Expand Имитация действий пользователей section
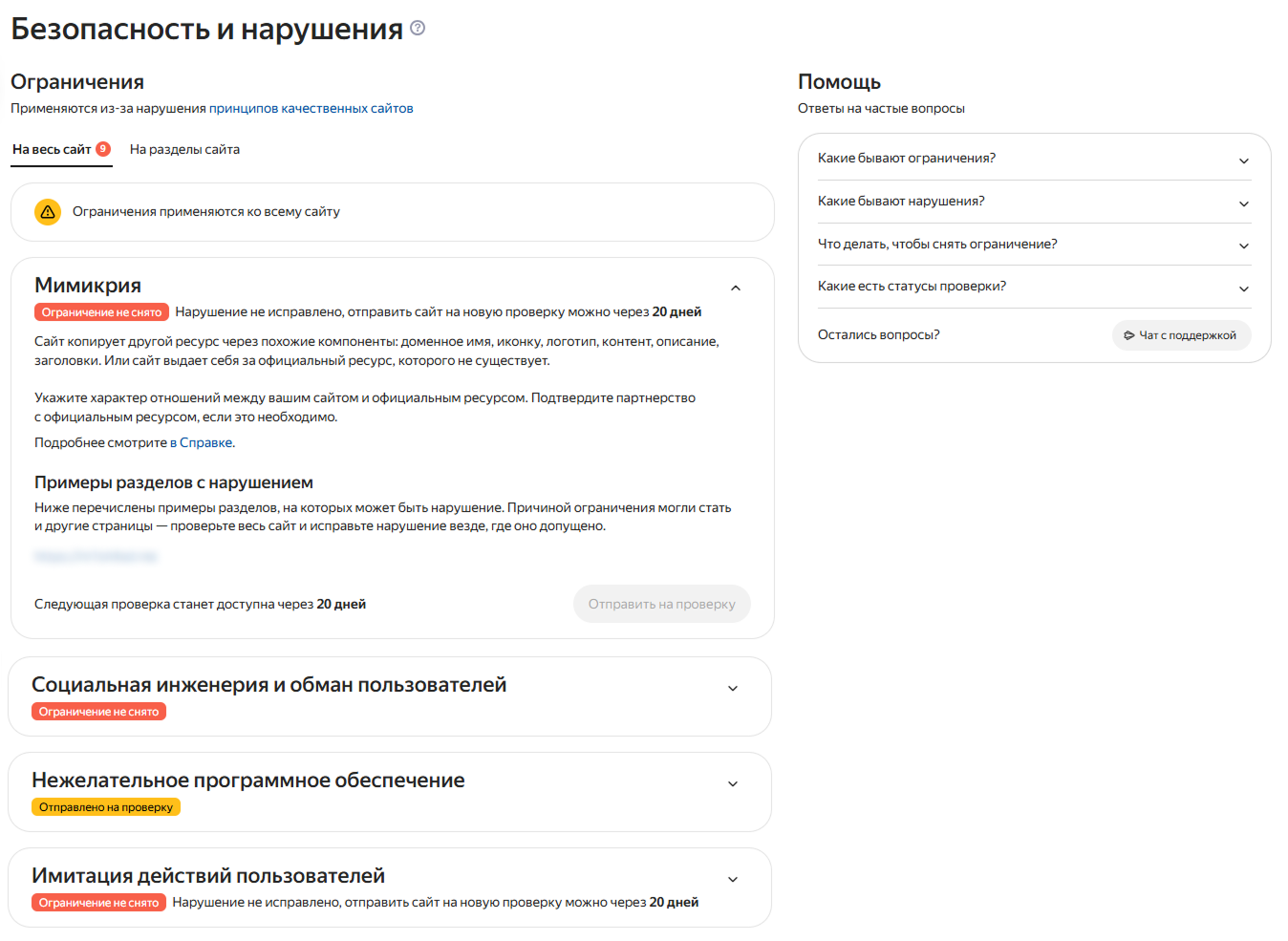This screenshot has height=941, width=1288. (x=733, y=880)
